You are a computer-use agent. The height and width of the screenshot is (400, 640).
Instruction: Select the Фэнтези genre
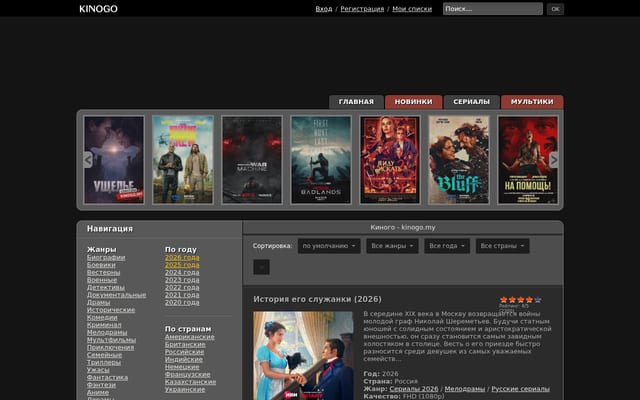(x=101, y=384)
